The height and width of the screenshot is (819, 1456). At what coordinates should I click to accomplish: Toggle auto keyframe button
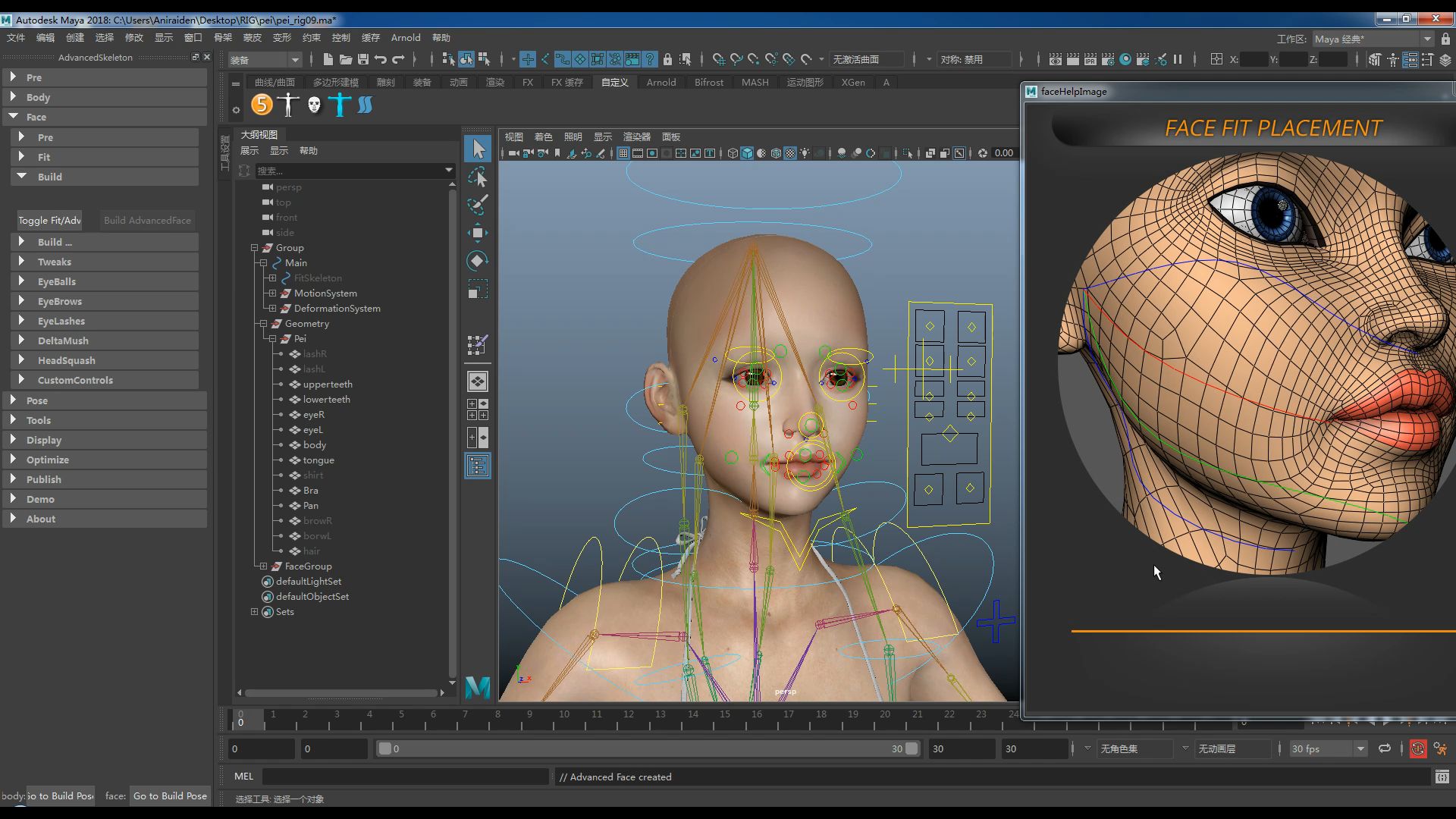[1417, 749]
